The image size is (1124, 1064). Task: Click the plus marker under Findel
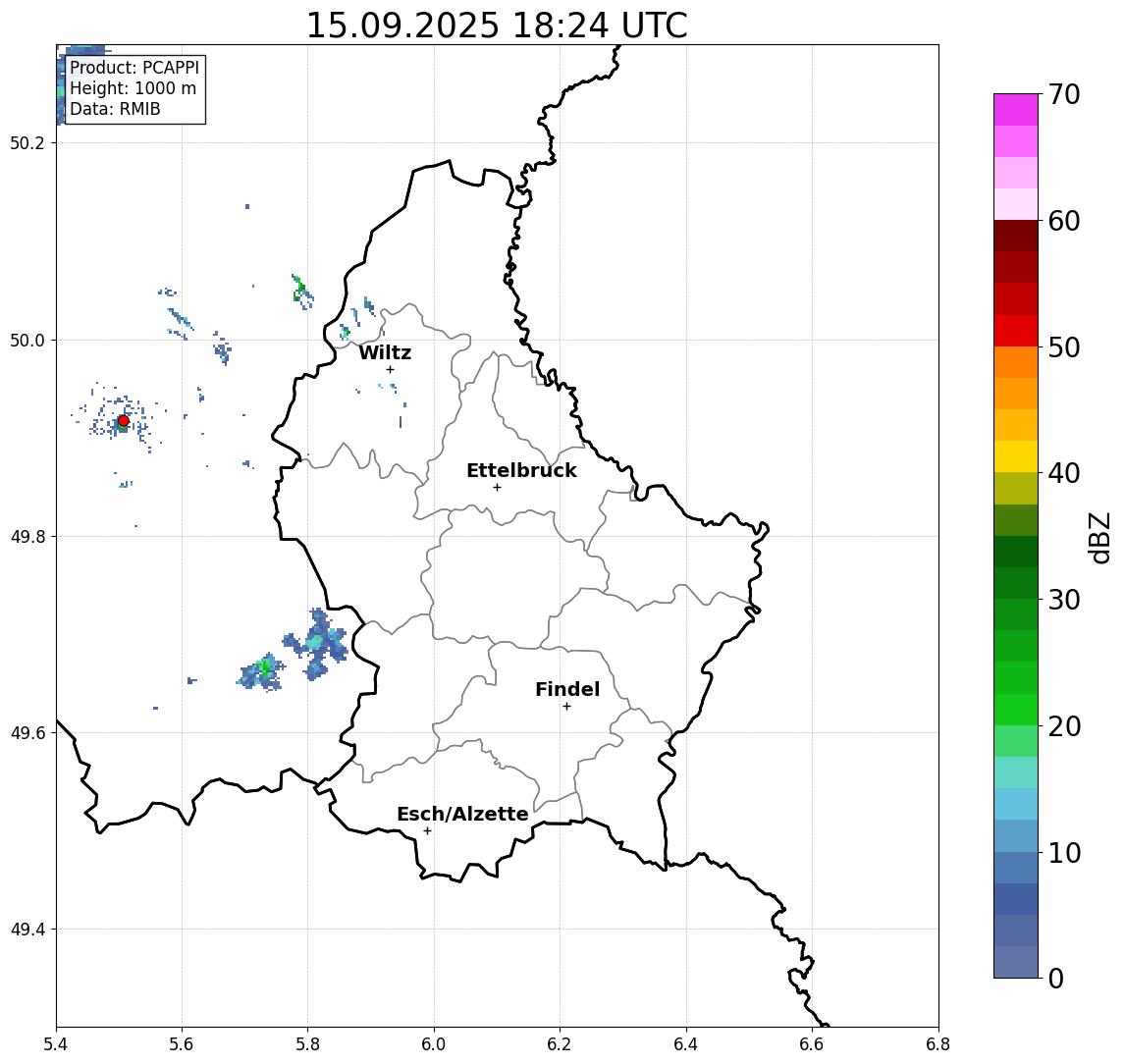[x=566, y=707]
